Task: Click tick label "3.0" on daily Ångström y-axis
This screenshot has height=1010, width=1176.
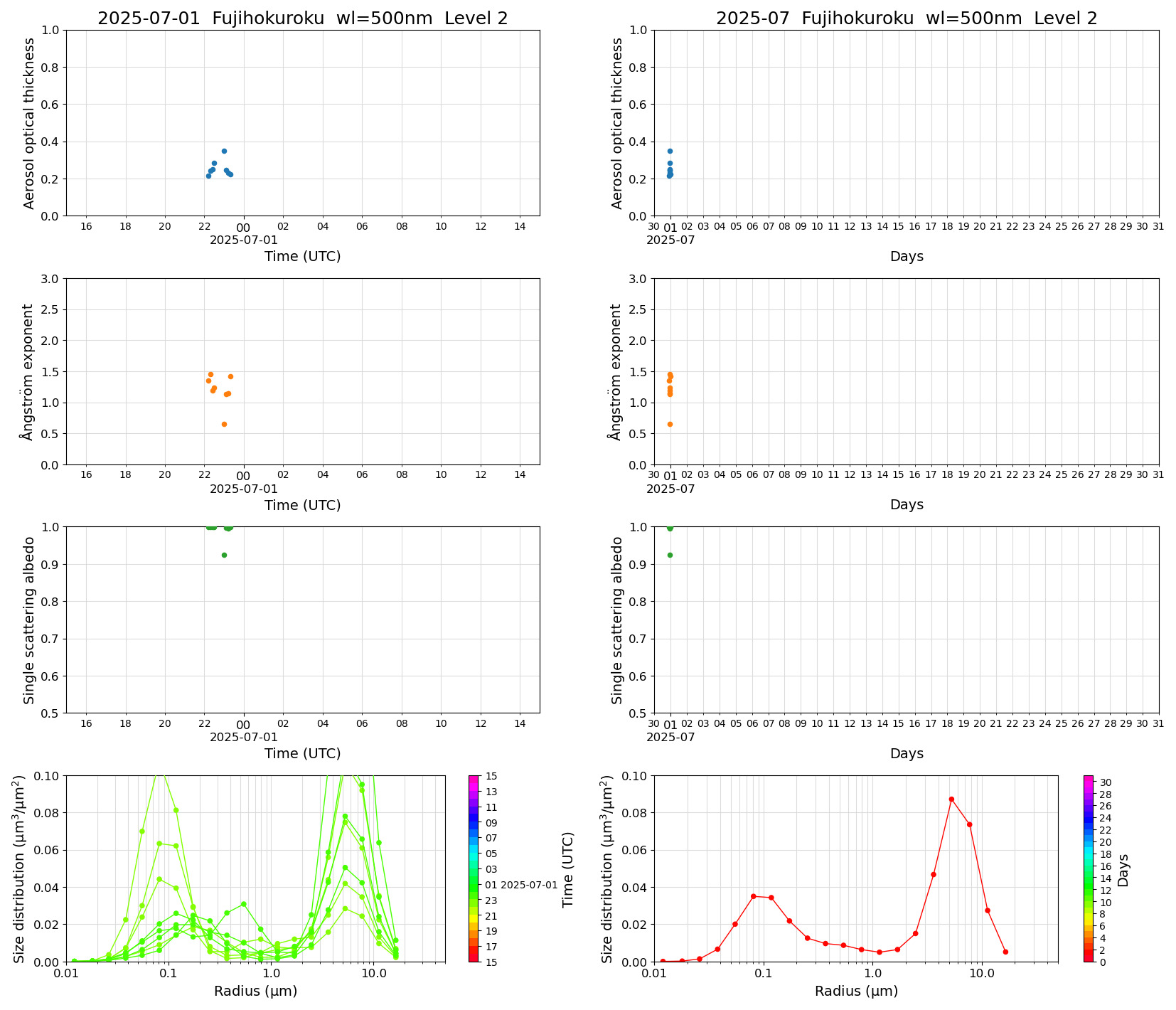Action: tap(50, 279)
